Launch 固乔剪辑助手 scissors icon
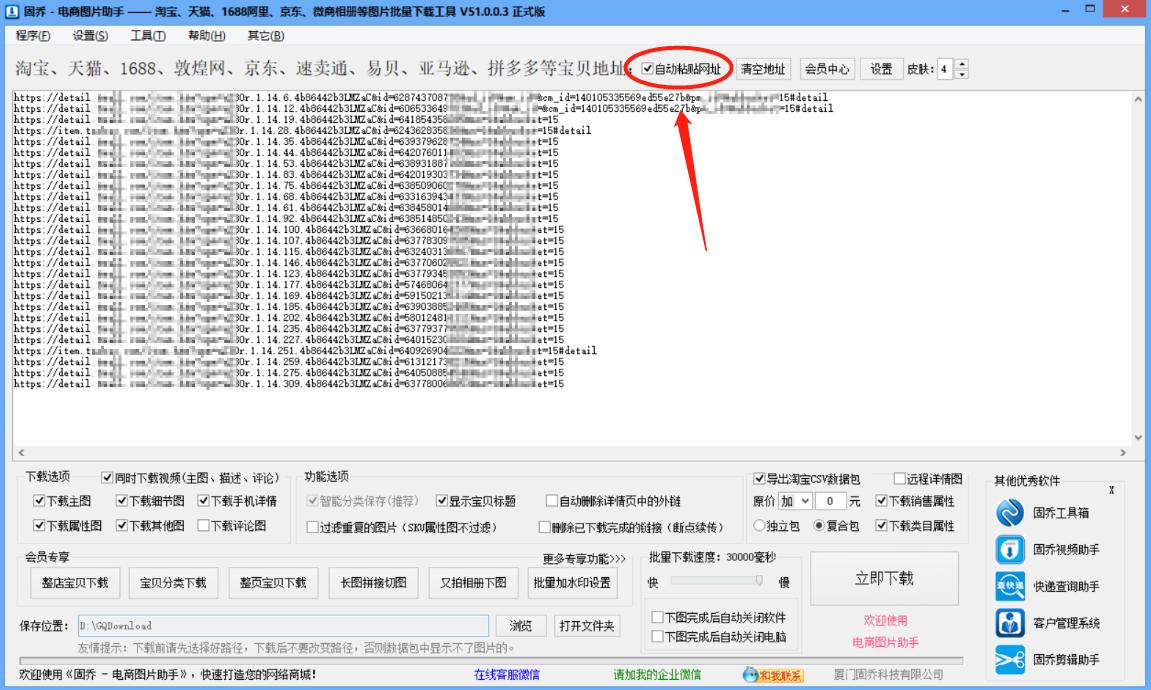1151x690 pixels. 1010,659
